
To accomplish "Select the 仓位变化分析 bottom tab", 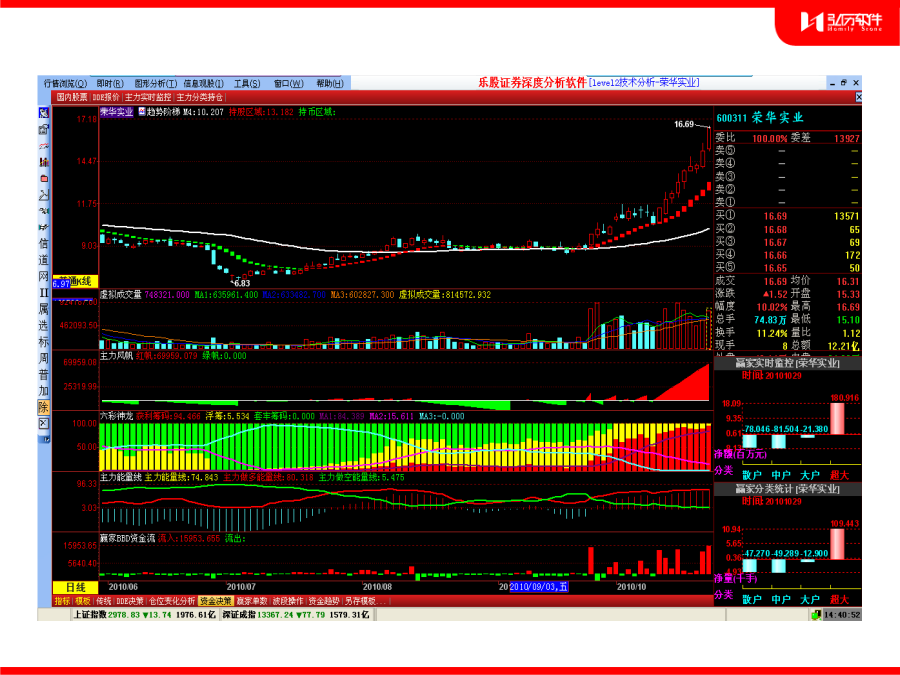I will [172, 601].
